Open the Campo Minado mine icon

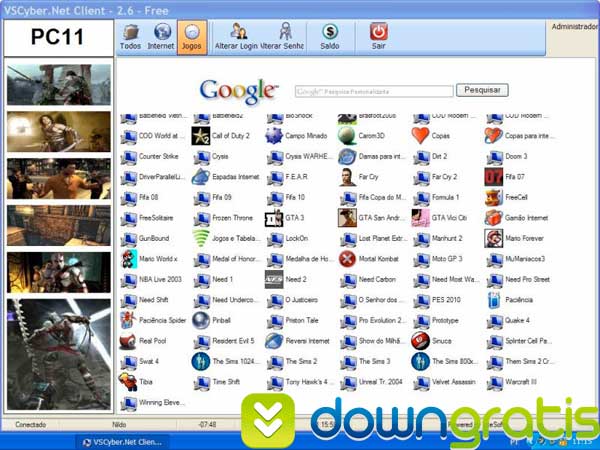click(x=274, y=136)
